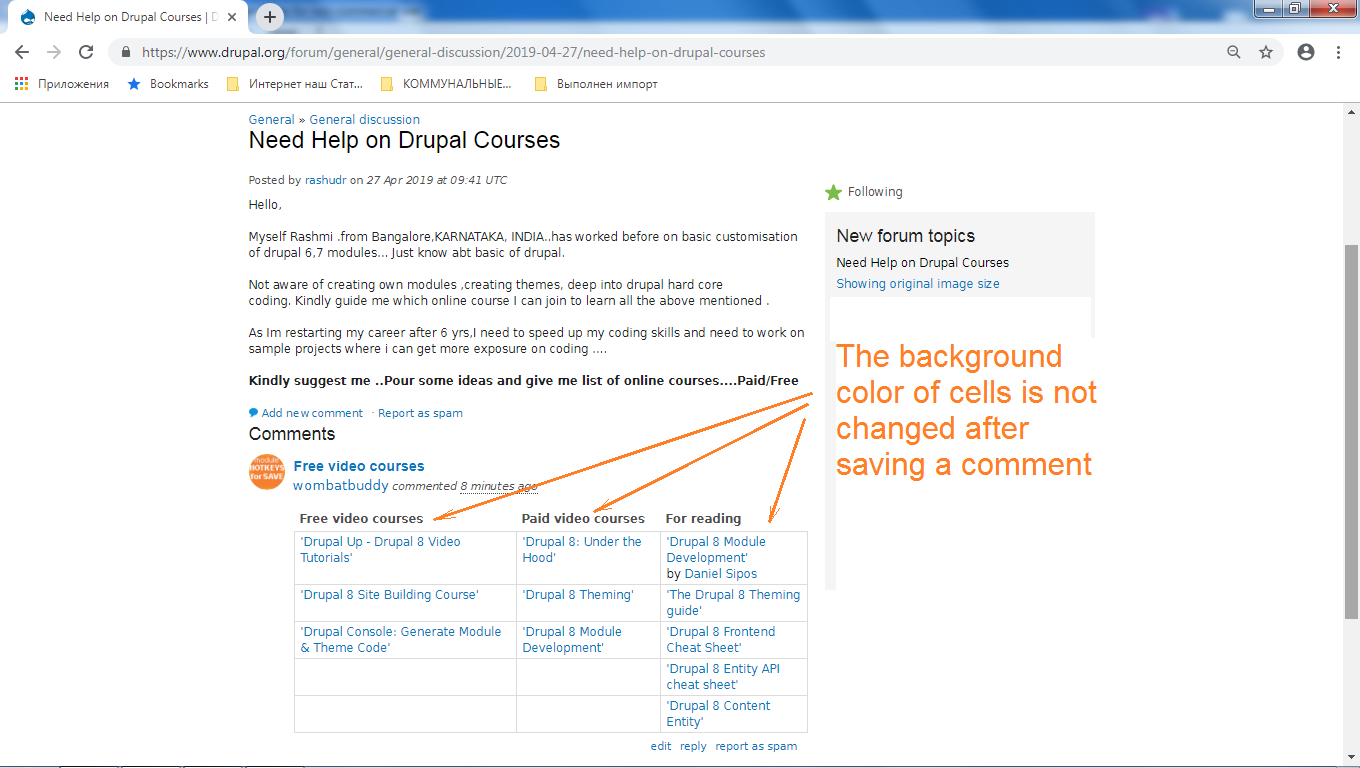Open 'Drupal Console: Generate Module & Theme Code'
The height and width of the screenshot is (768, 1360).
point(400,639)
